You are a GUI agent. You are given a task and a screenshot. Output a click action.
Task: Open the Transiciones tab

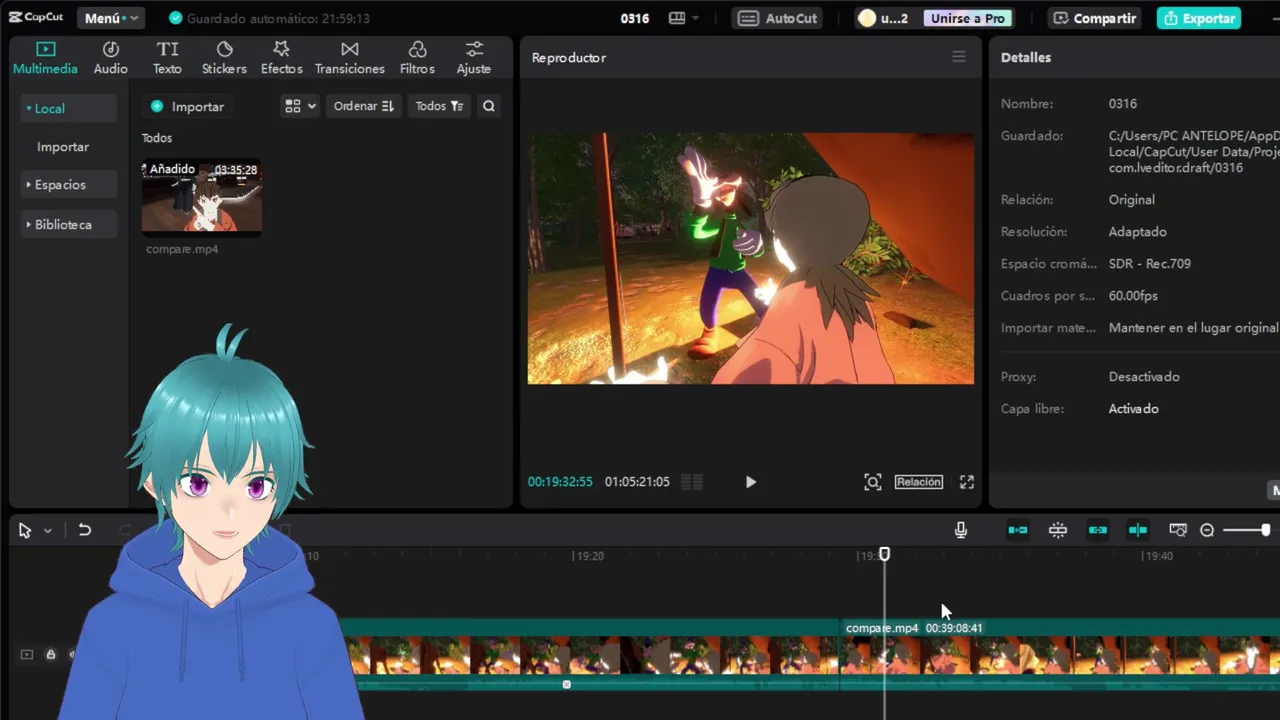pos(349,58)
